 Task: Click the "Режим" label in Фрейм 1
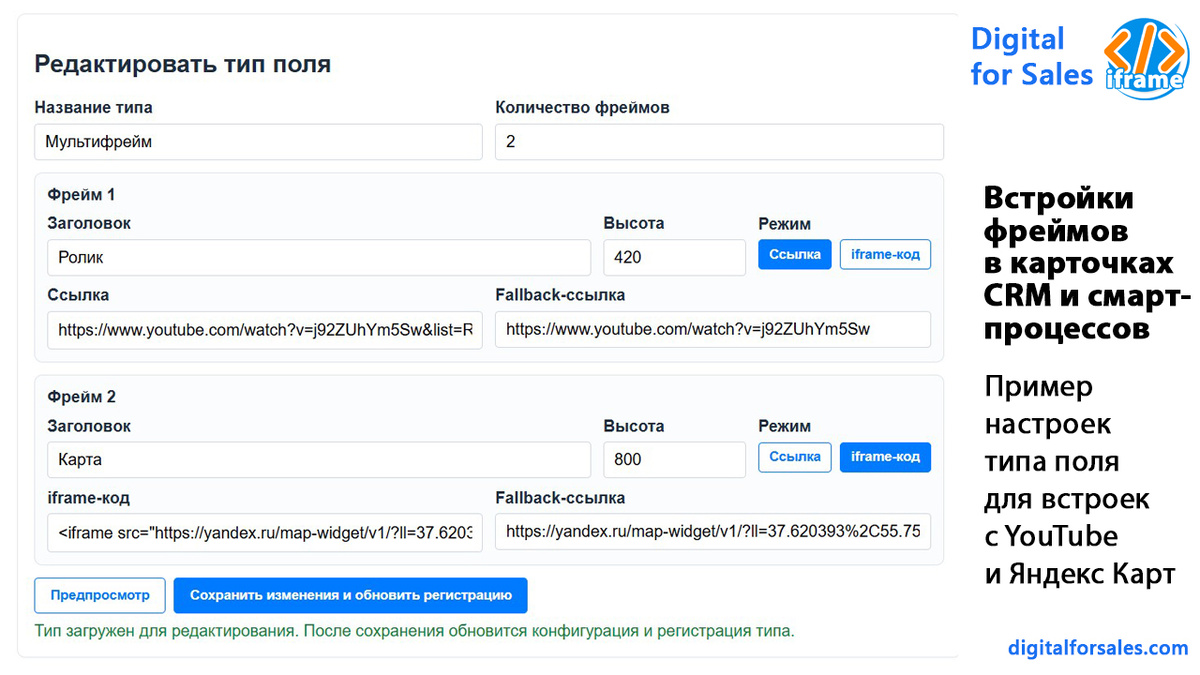pos(785,223)
